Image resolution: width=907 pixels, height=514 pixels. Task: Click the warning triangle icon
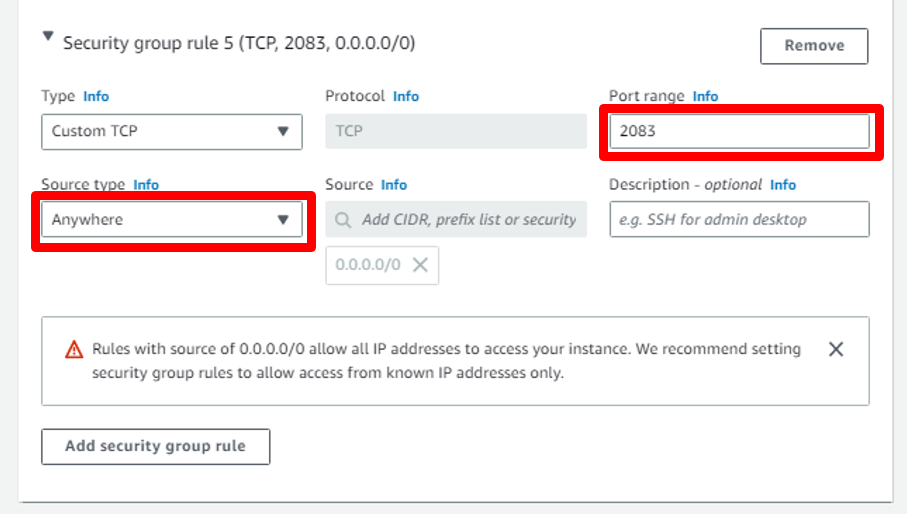click(x=74, y=350)
